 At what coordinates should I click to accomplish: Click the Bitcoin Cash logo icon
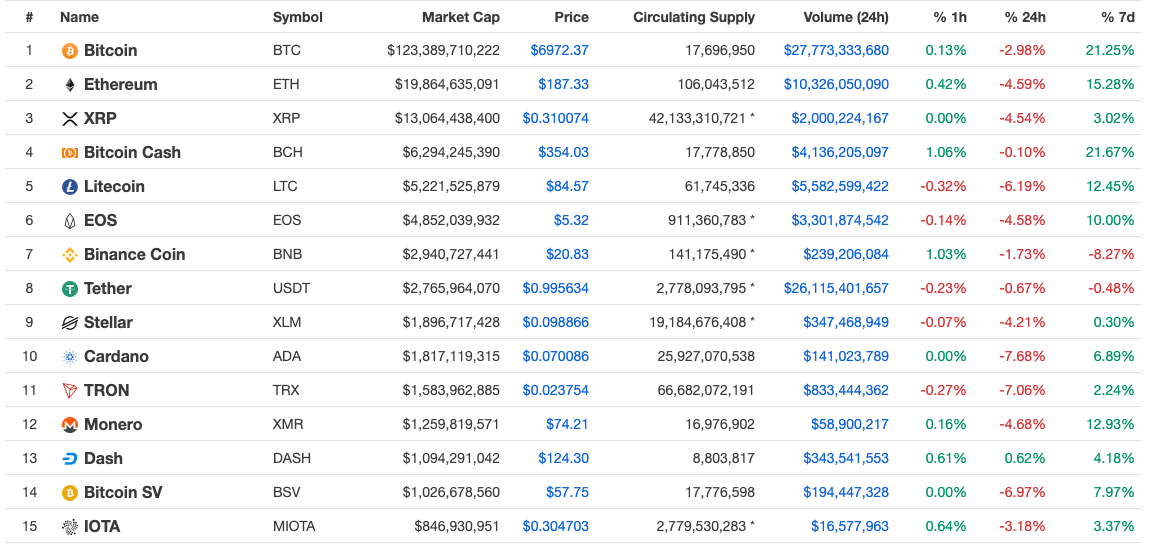(x=70, y=153)
